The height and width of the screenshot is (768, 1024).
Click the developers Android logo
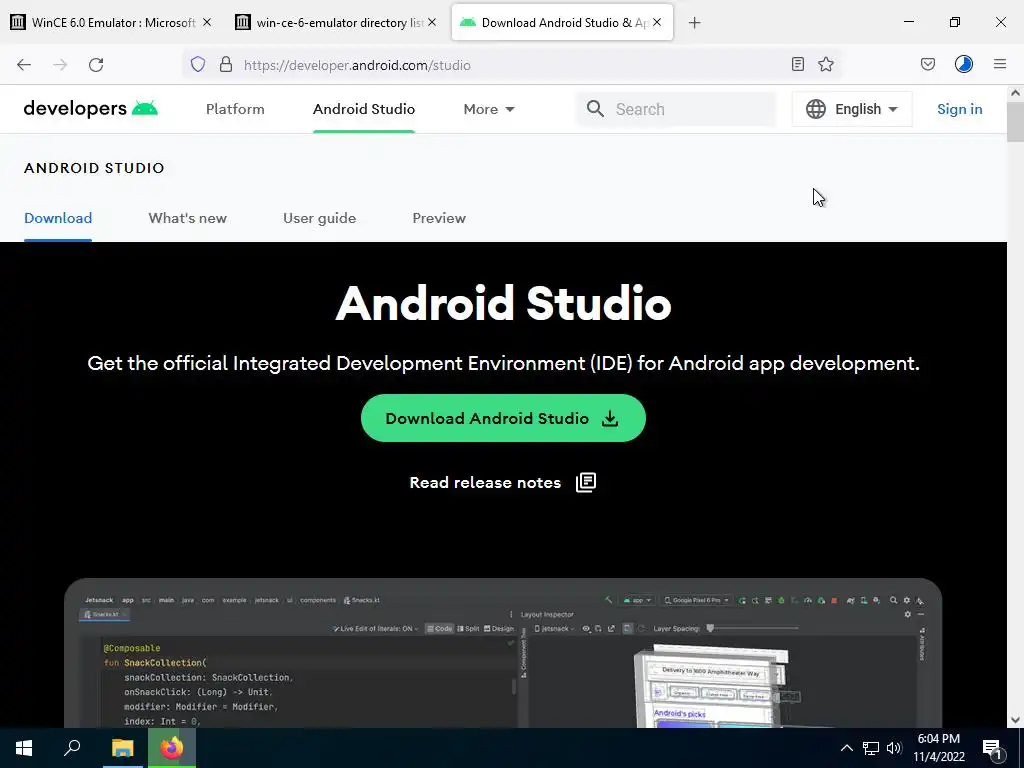[x=91, y=108]
